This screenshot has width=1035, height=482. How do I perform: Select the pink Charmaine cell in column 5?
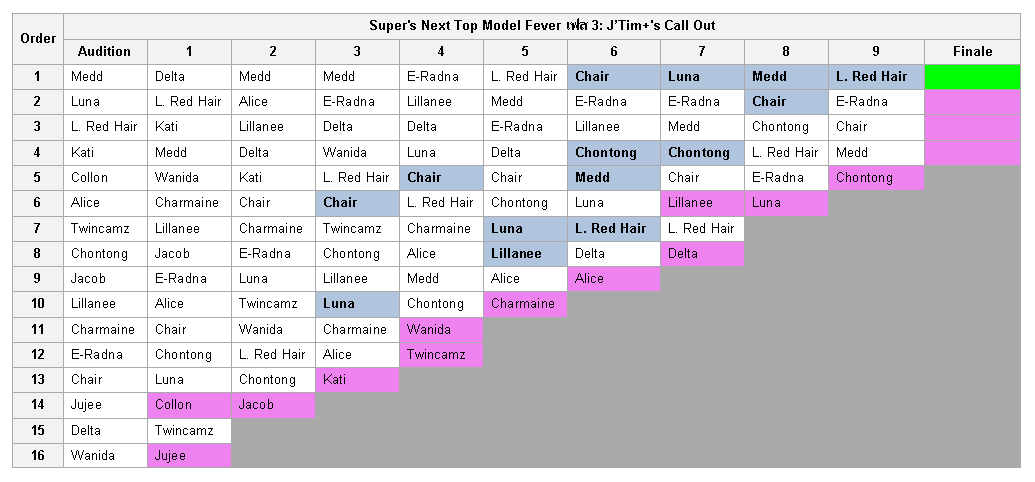pyautogui.click(x=525, y=304)
